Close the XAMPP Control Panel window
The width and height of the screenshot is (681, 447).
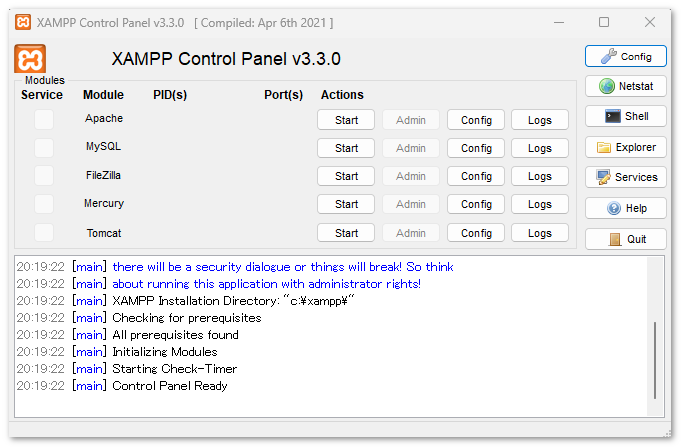[650, 22]
